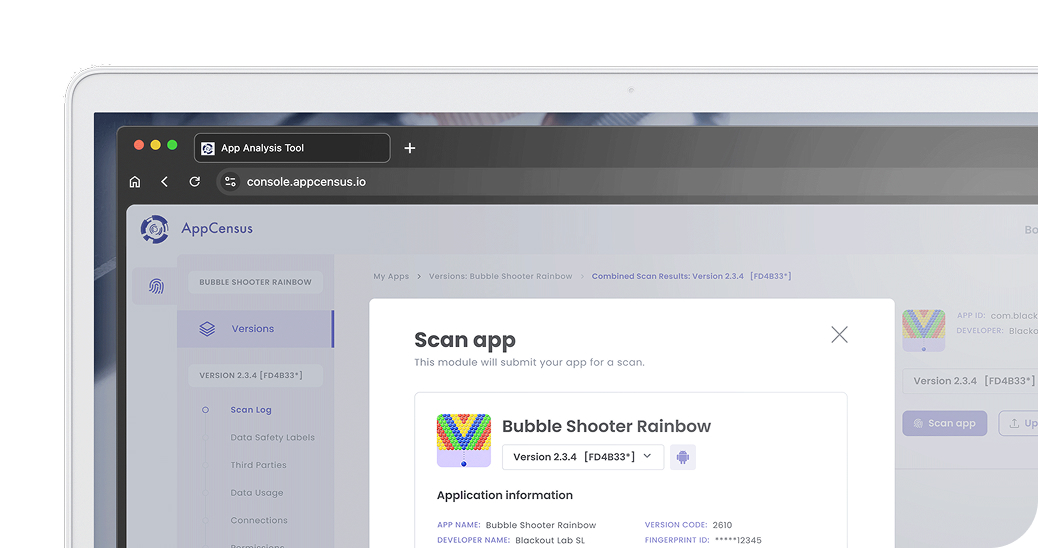Reload the page with the refresh icon
This screenshot has height=548, width=1038.
(x=195, y=181)
